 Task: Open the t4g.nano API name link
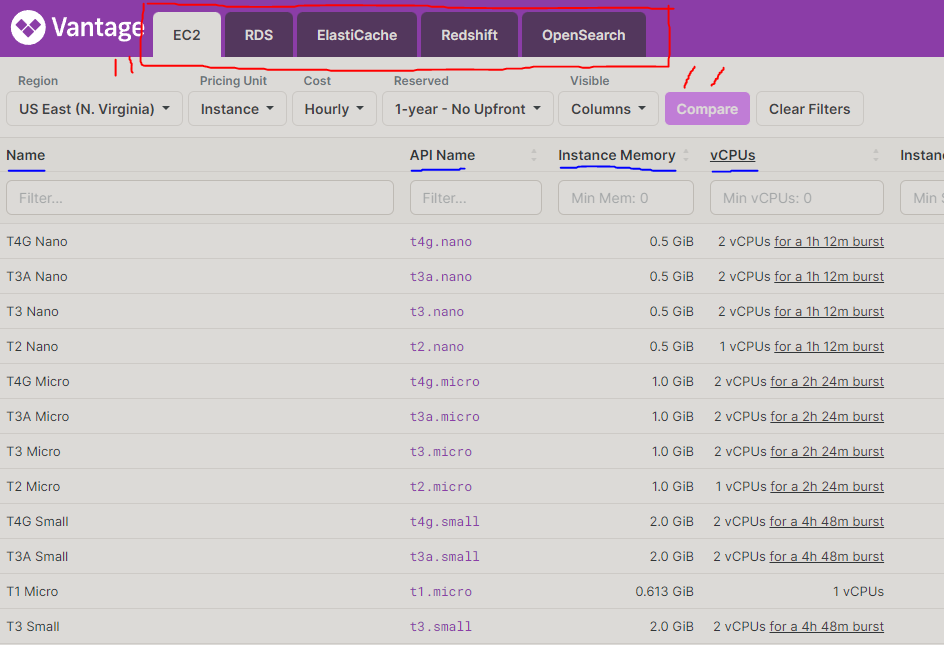pyautogui.click(x=441, y=241)
